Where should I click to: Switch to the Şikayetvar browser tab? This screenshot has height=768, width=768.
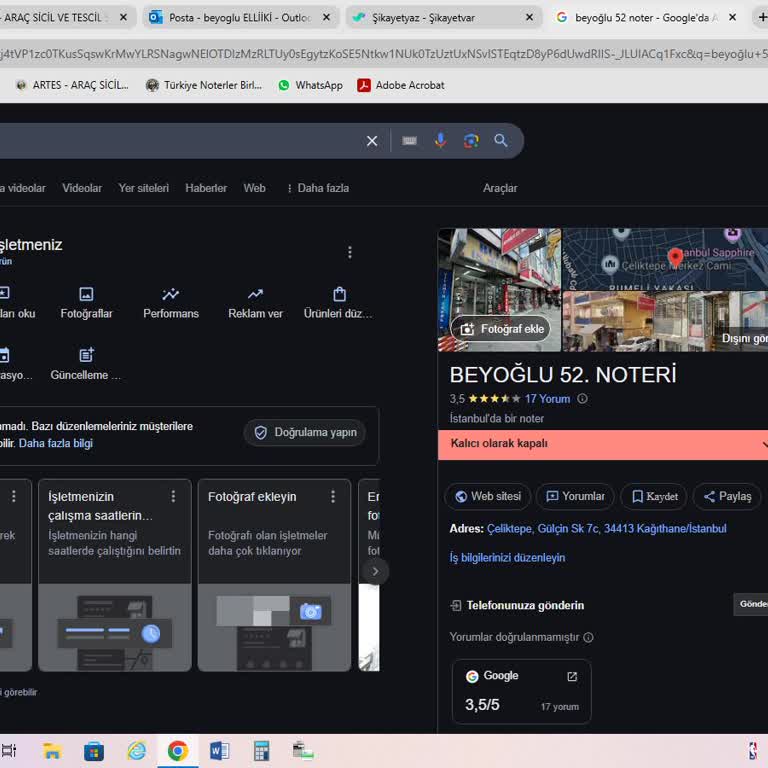(443, 18)
